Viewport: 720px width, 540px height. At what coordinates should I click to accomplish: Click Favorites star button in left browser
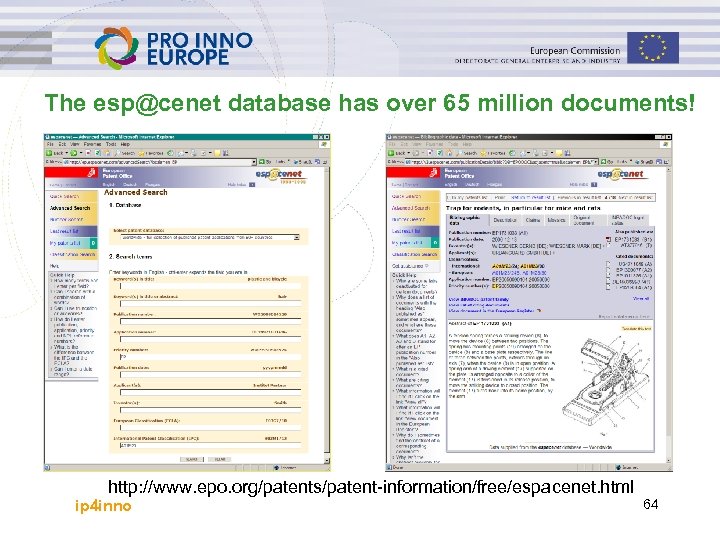(x=151, y=153)
